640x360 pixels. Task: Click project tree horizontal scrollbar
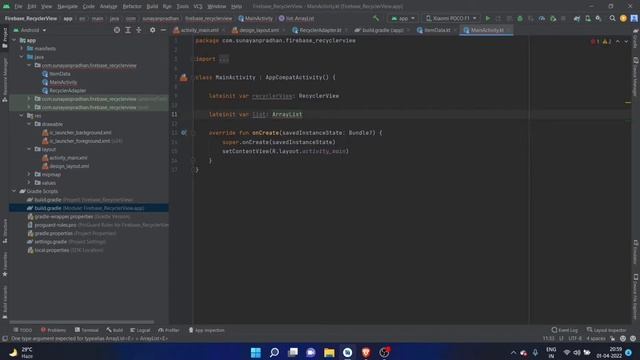tap(82, 322)
